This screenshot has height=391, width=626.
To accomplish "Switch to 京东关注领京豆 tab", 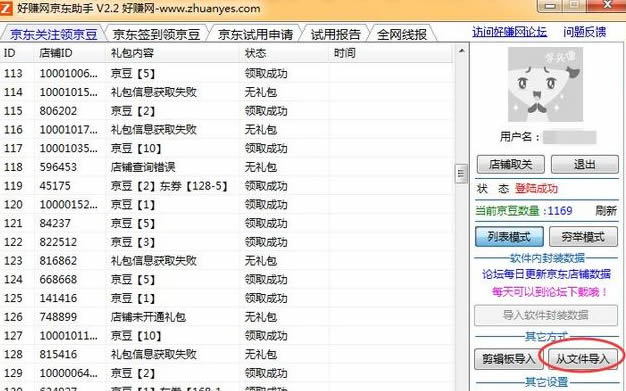I will (53, 34).
